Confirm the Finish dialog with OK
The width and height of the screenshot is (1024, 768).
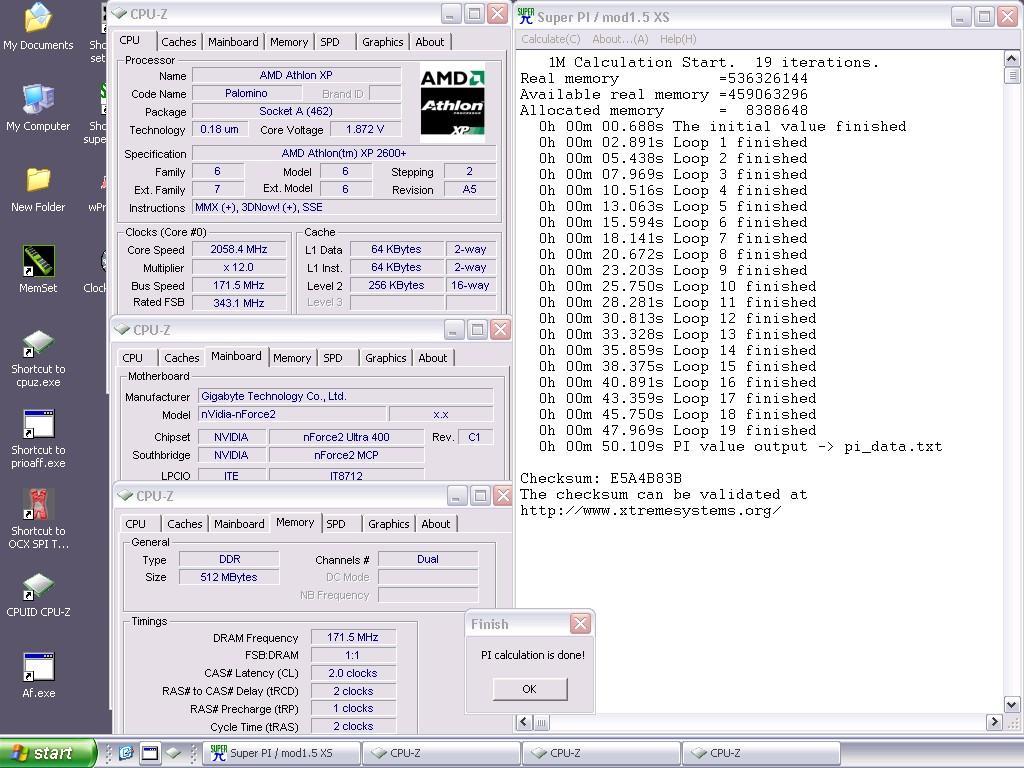click(530, 689)
